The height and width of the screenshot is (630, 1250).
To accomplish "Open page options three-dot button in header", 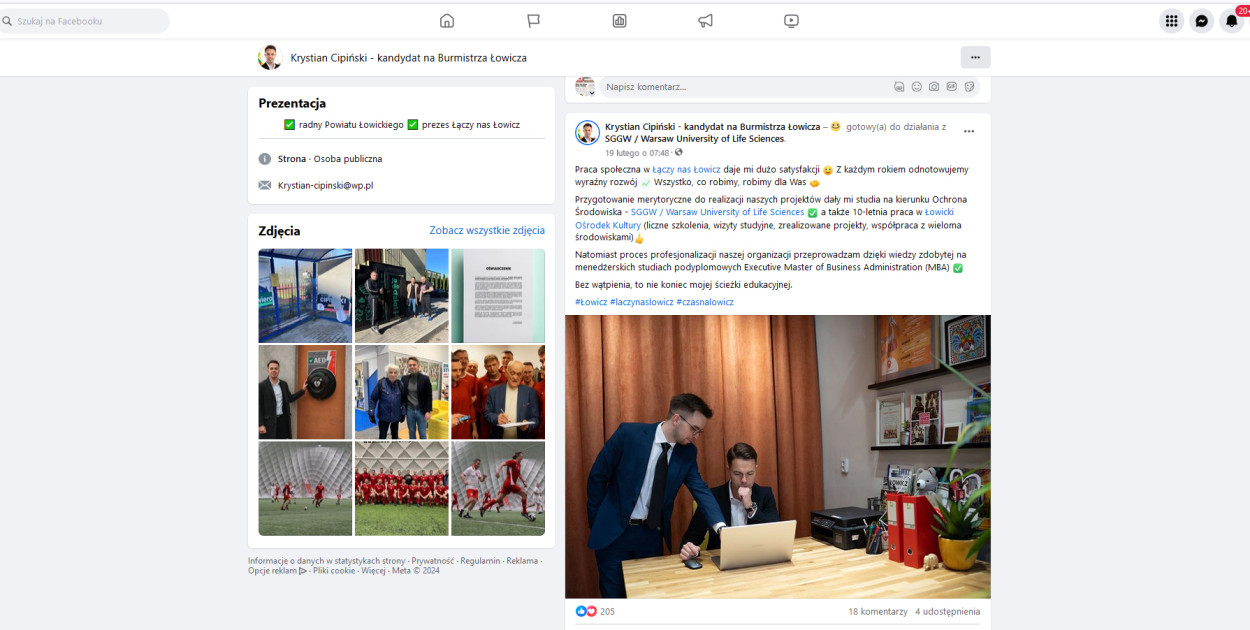I will tap(975, 57).
